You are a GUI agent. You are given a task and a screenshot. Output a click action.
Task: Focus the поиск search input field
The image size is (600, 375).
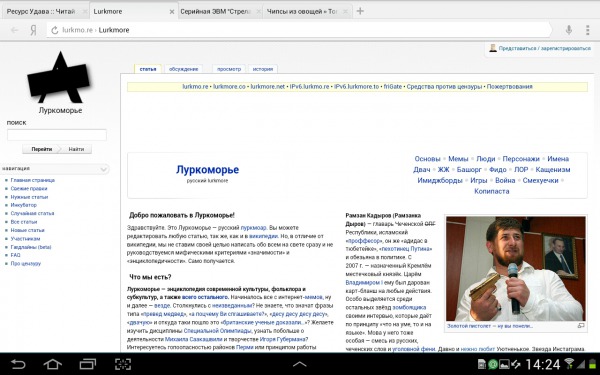point(57,135)
